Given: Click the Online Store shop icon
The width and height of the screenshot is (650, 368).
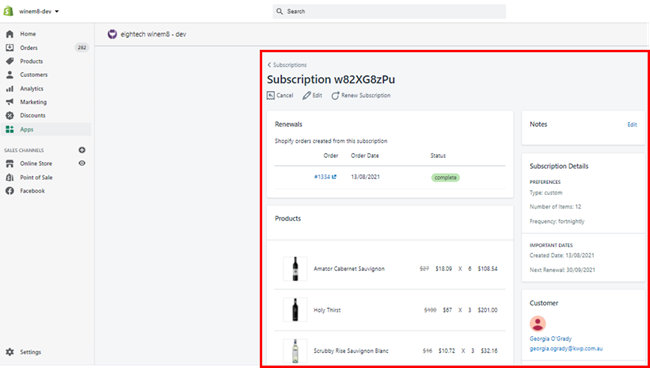Looking at the screenshot, I should (10, 164).
